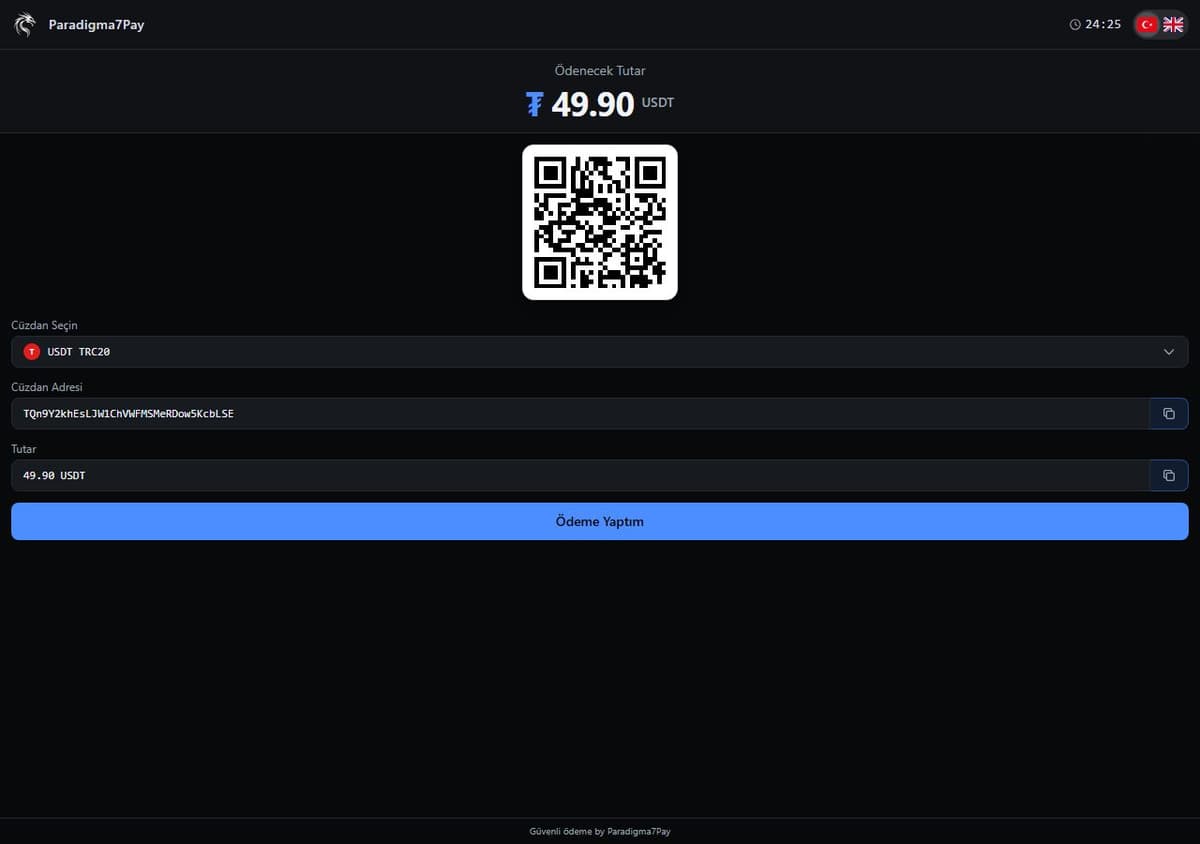This screenshot has height=844, width=1200.
Task: Open the USDT TRC20 wallet dropdown
Action: [x=600, y=352]
